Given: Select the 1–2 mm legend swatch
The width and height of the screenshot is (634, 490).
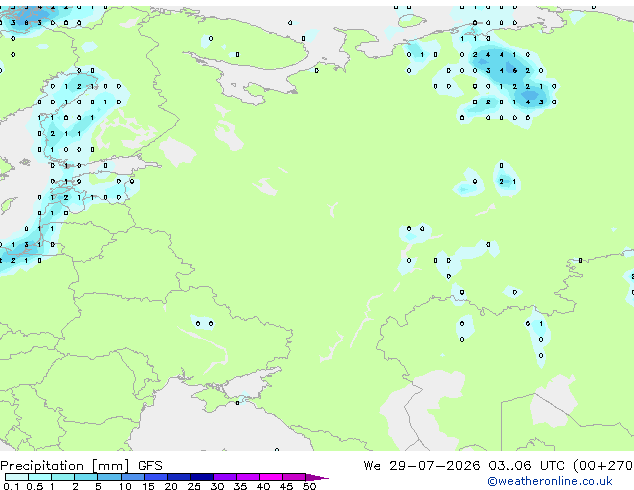Looking at the screenshot, I should (x=63, y=477).
